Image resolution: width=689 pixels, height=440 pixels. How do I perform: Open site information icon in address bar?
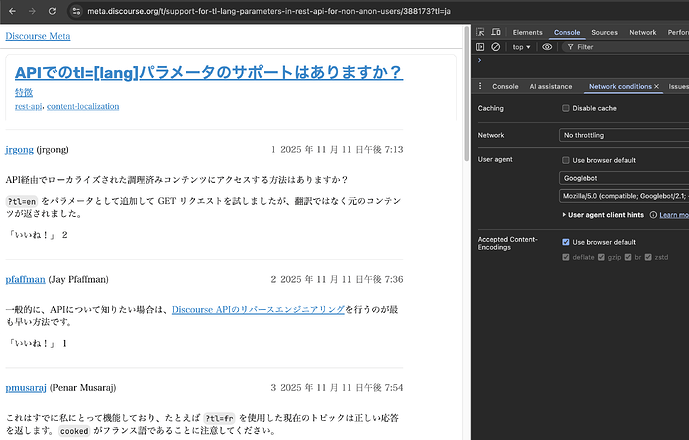(76, 11)
